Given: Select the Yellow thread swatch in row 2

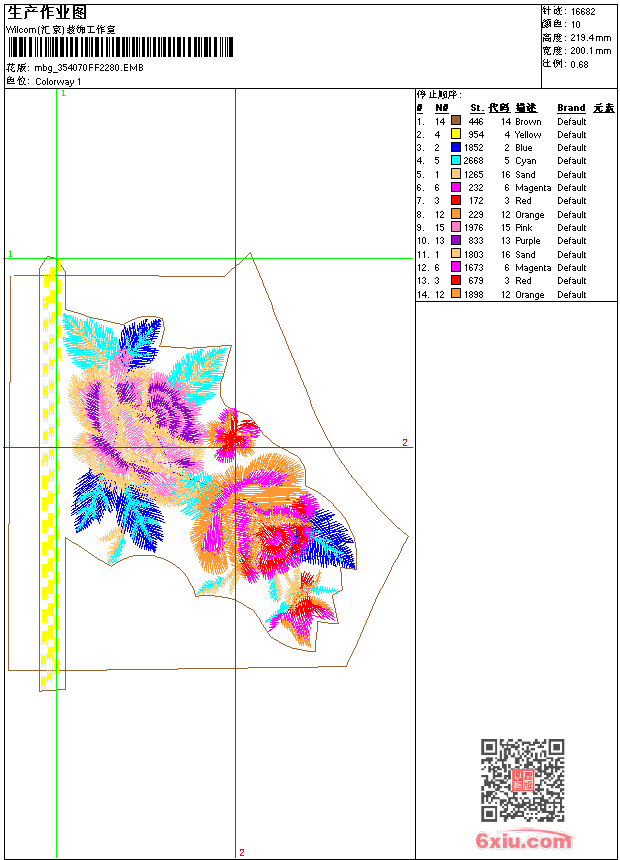Looking at the screenshot, I should (455, 133).
